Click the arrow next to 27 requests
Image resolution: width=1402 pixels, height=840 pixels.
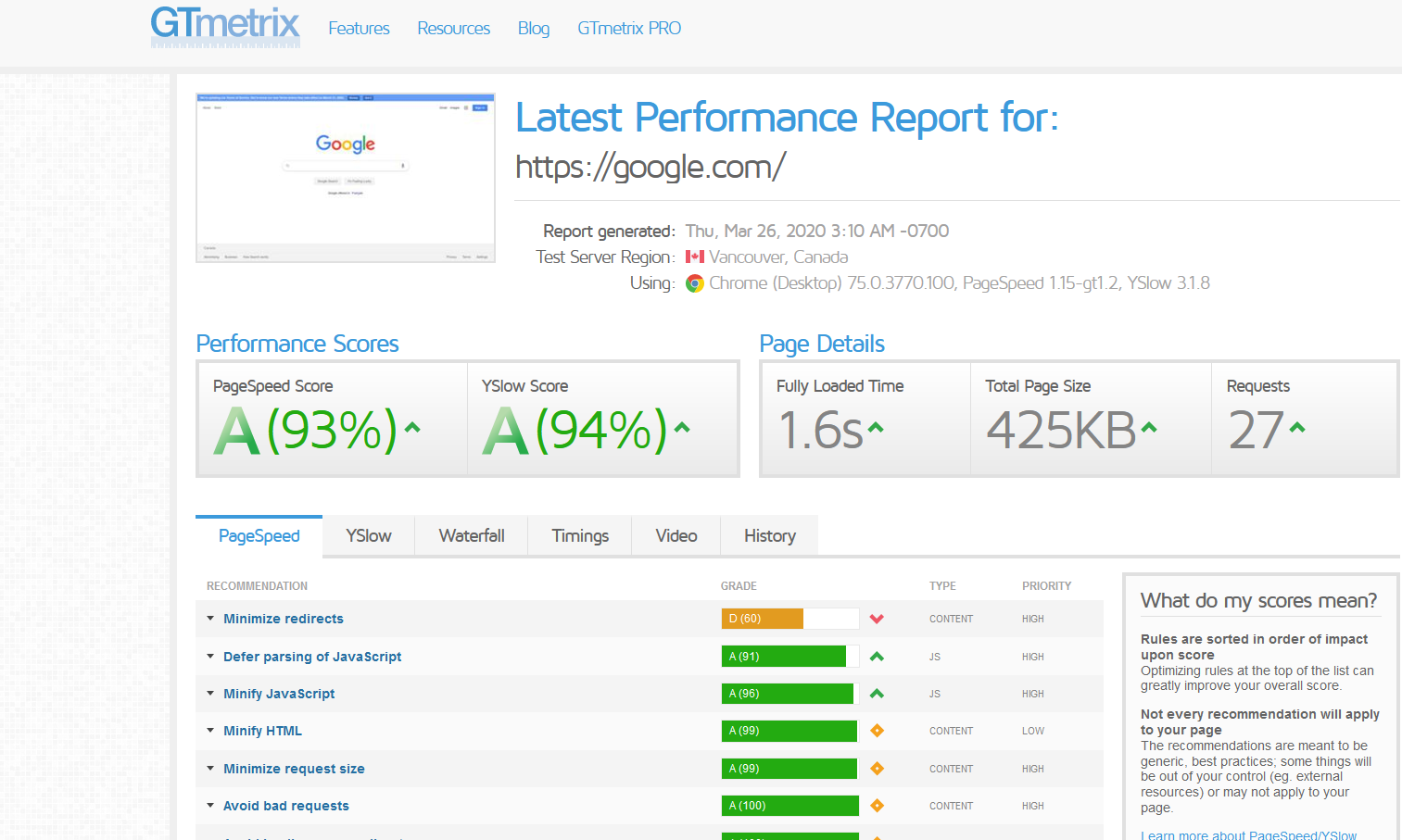(x=1297, y=427)
